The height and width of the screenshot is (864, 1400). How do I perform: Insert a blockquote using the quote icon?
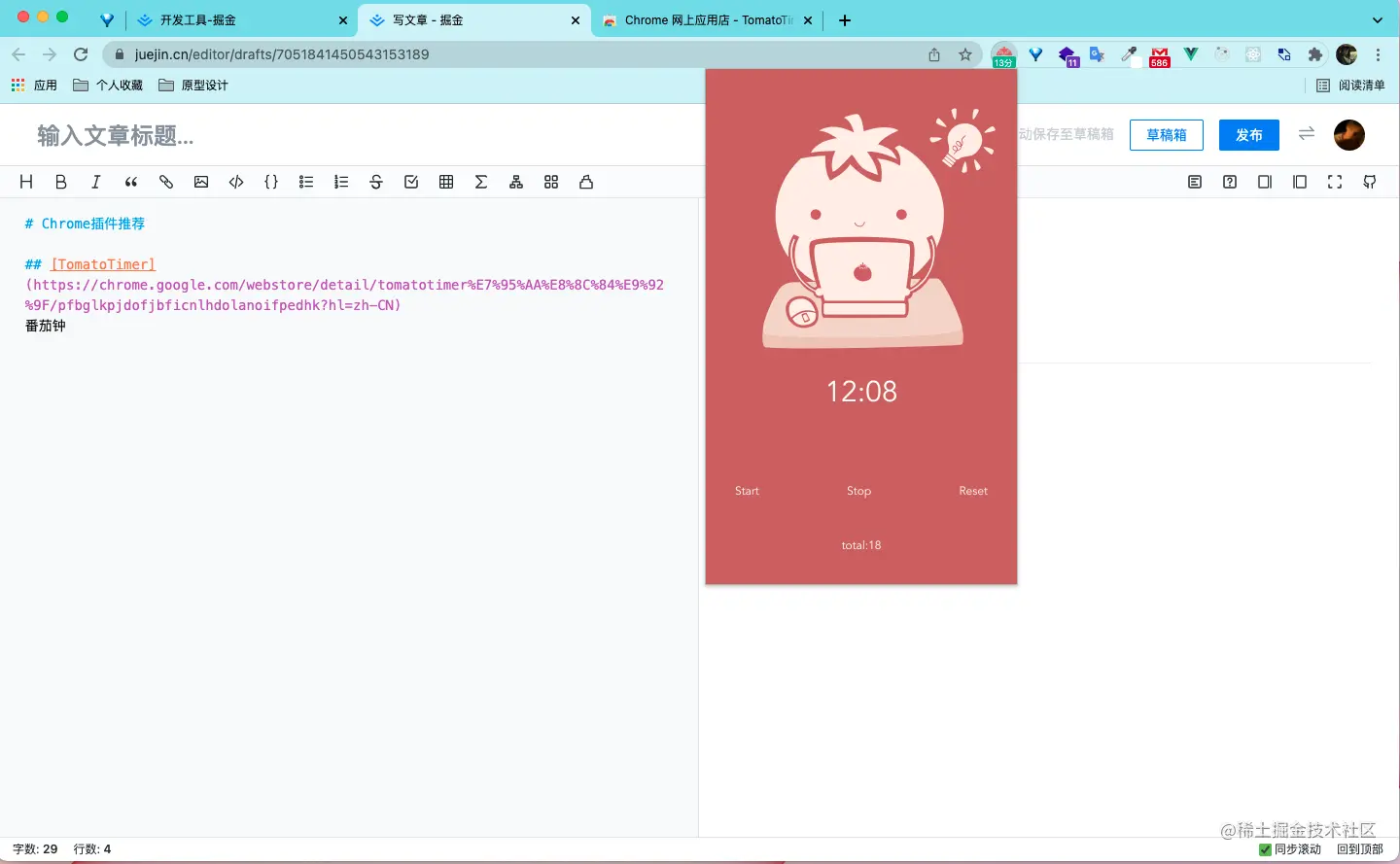click(131, 182)
